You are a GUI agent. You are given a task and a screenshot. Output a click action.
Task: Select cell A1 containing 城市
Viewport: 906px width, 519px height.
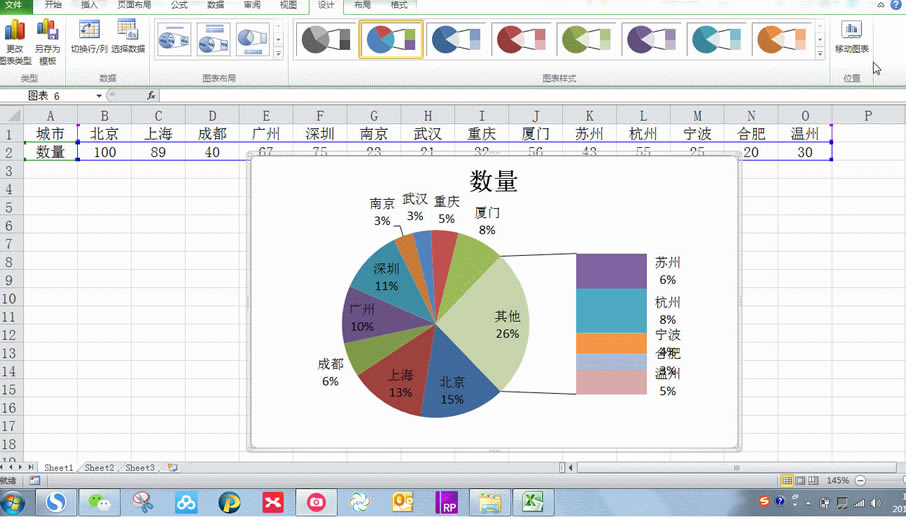pos(50,134)
